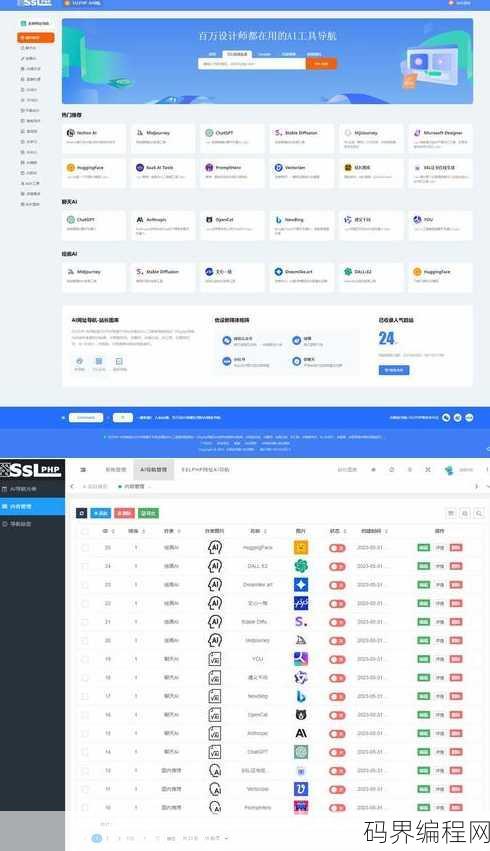Click the HuggingFace row's yellow logo thumbnail
This screenshot has width=490, height=851.
[x=301, y=547]
